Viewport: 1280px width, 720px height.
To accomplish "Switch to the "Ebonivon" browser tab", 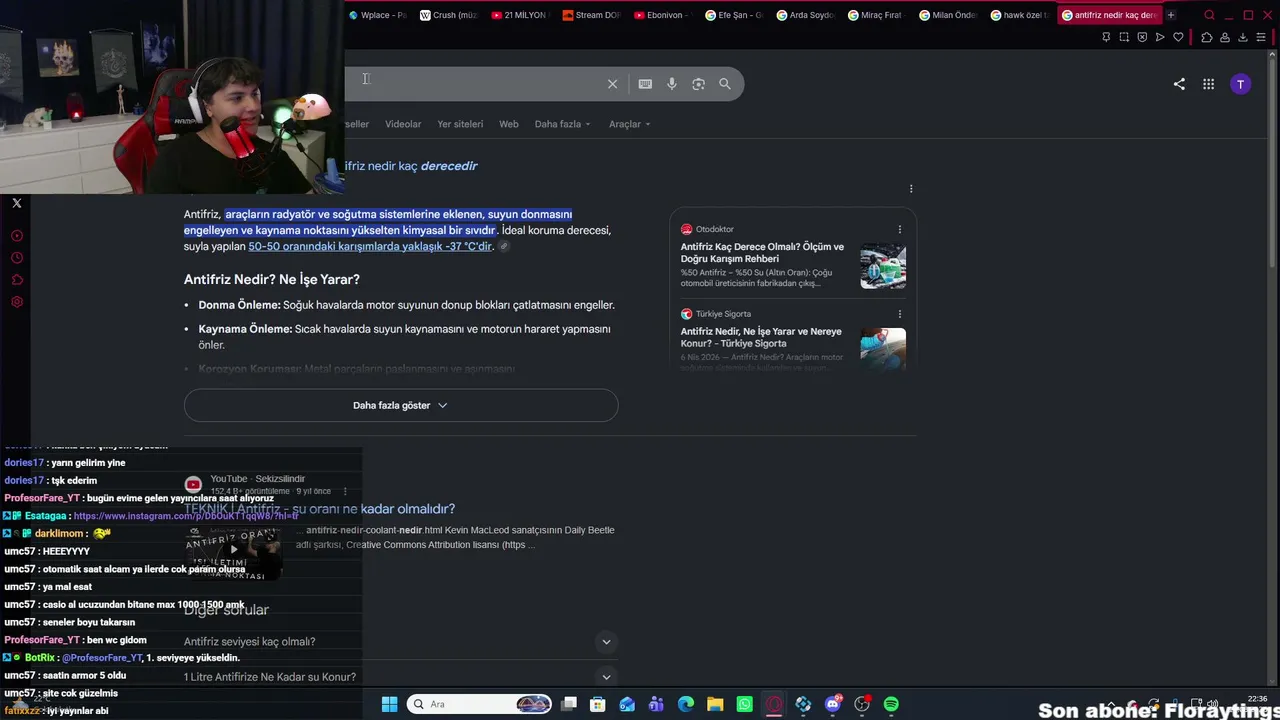I will coord(662,15).
